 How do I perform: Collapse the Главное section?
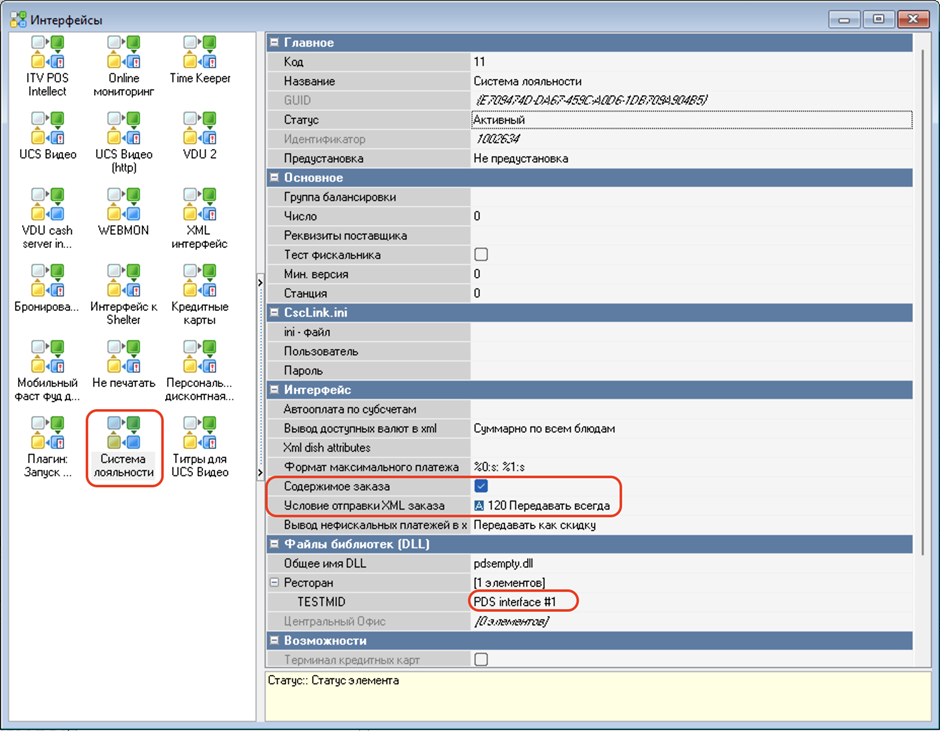pyautogui.click(x=275, y=43)
